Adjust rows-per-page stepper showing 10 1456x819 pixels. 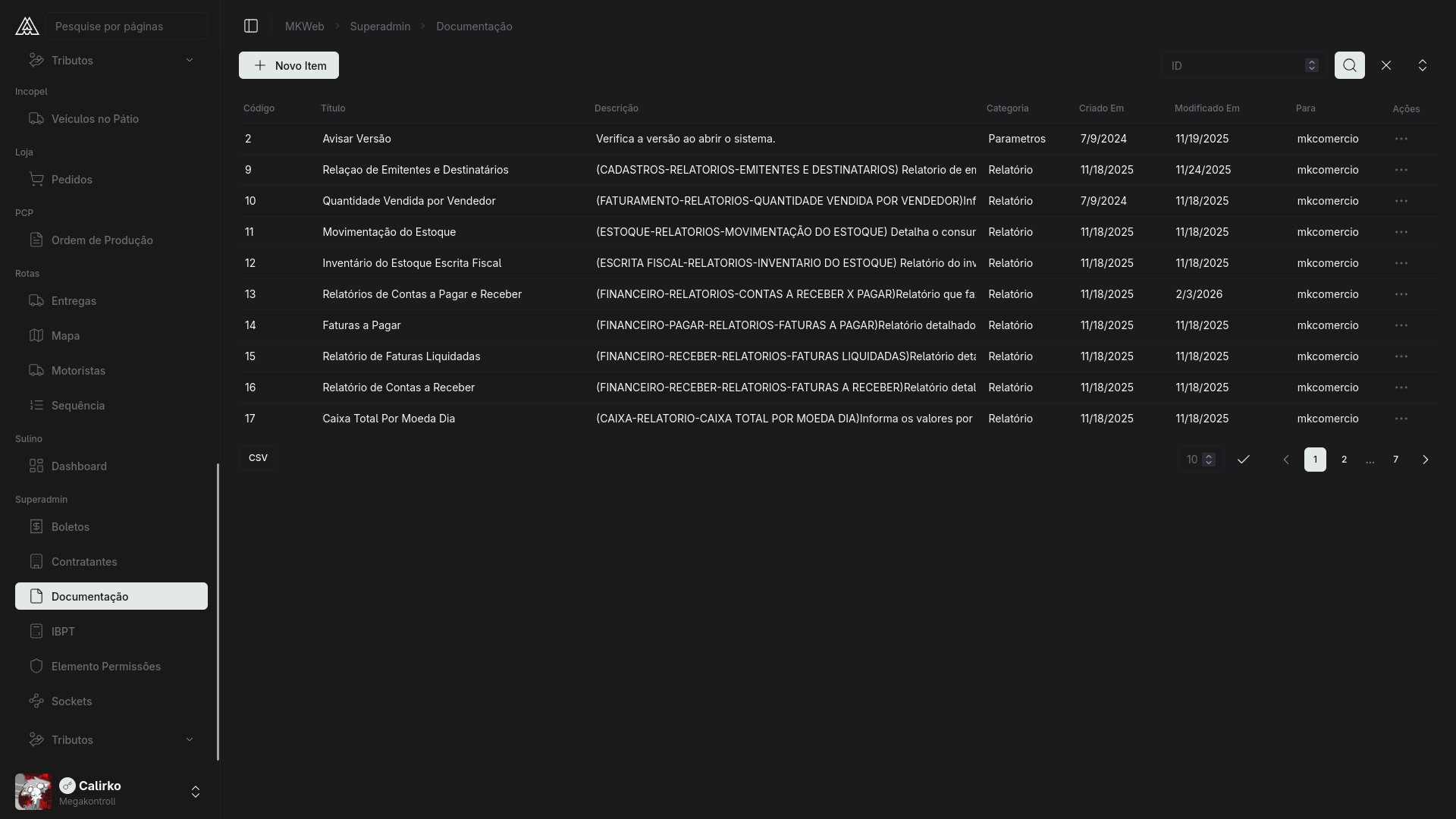(x=1209, y=460)
